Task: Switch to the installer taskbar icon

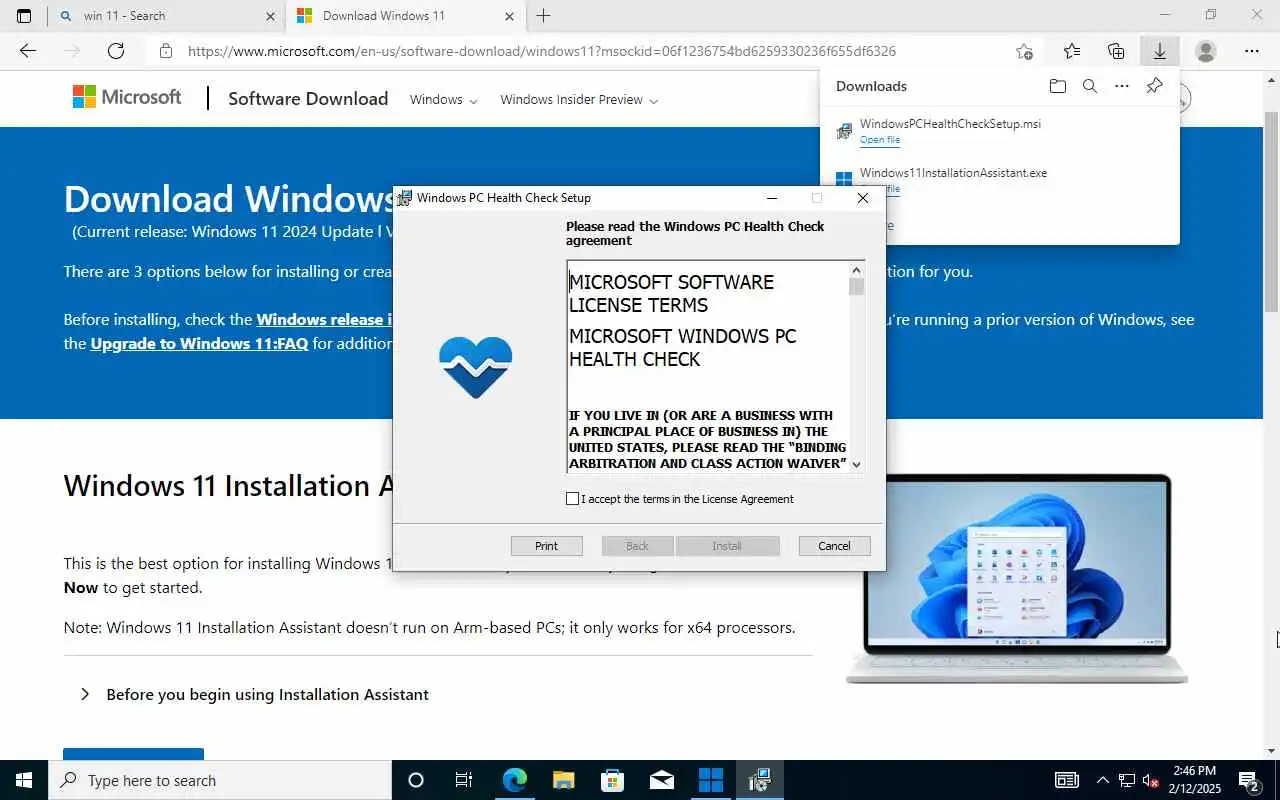Action: [x=759, y=780]
